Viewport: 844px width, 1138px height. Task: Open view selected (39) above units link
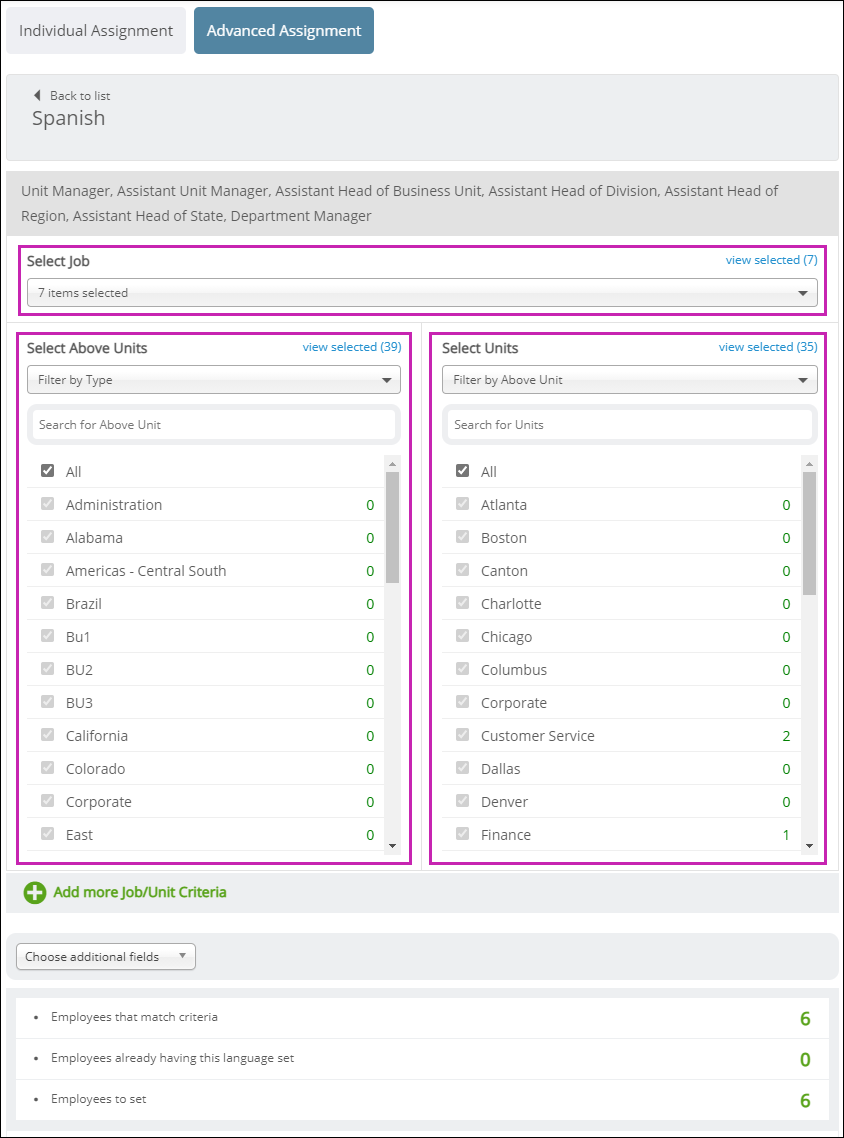(x=352, y=347)
